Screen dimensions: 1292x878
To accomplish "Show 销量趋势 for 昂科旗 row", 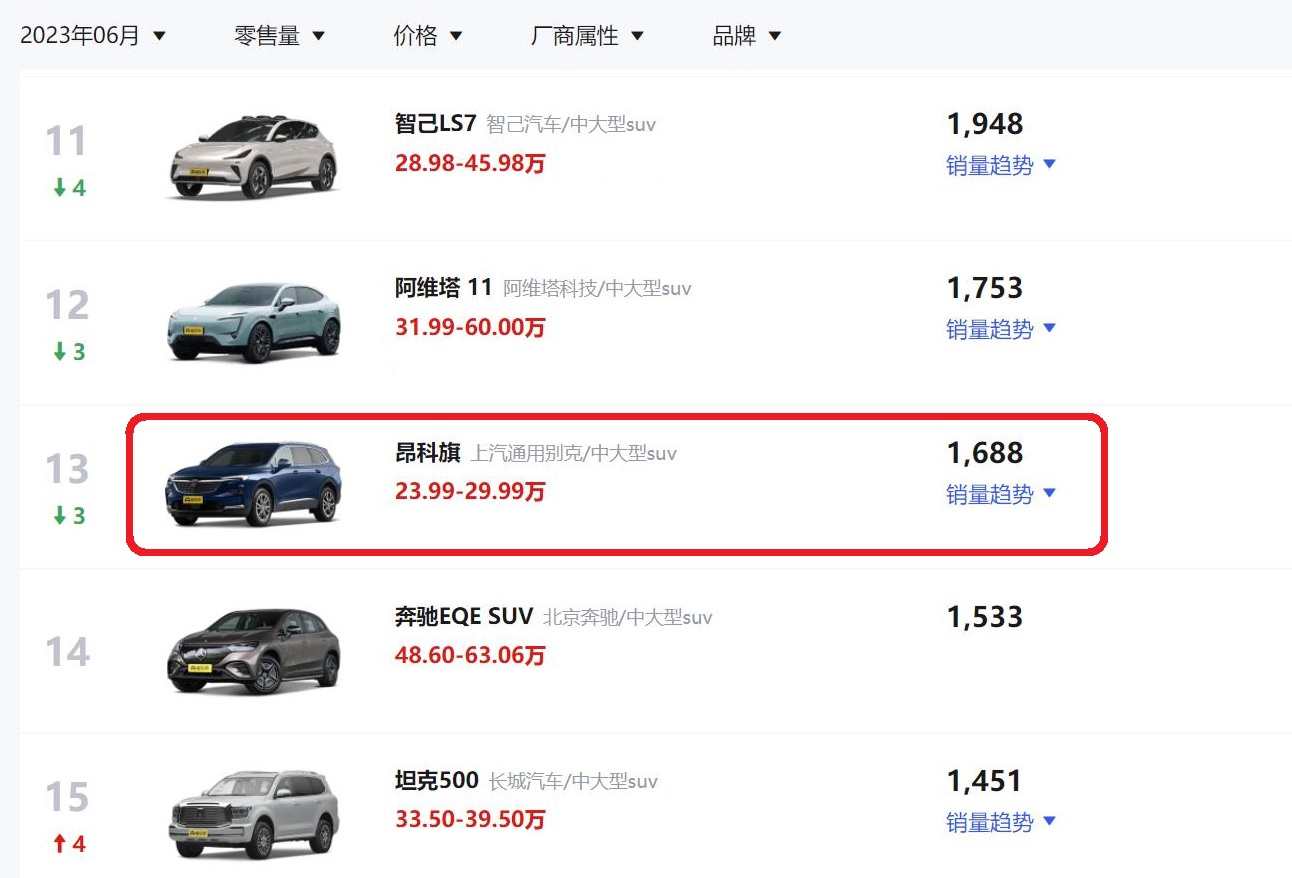I will [x=1001, y=494].
